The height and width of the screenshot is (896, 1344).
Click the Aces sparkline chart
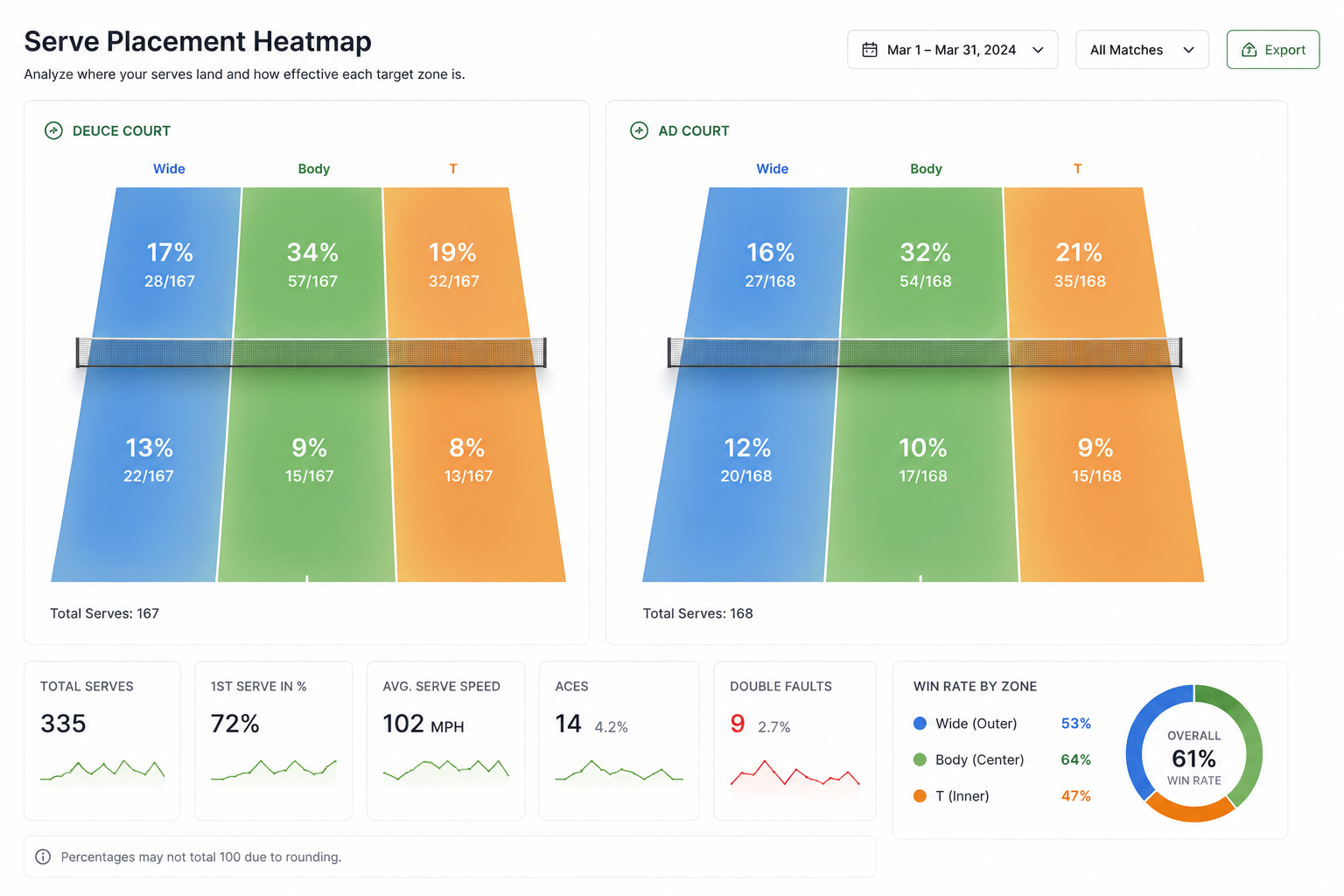click(619, 771)
